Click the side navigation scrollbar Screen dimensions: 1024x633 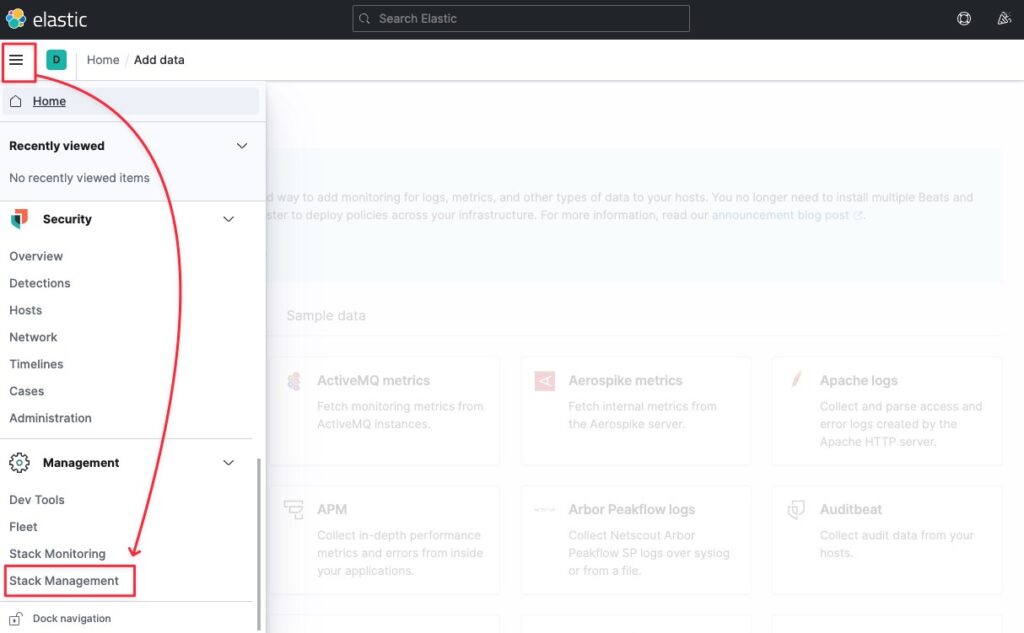259,544
